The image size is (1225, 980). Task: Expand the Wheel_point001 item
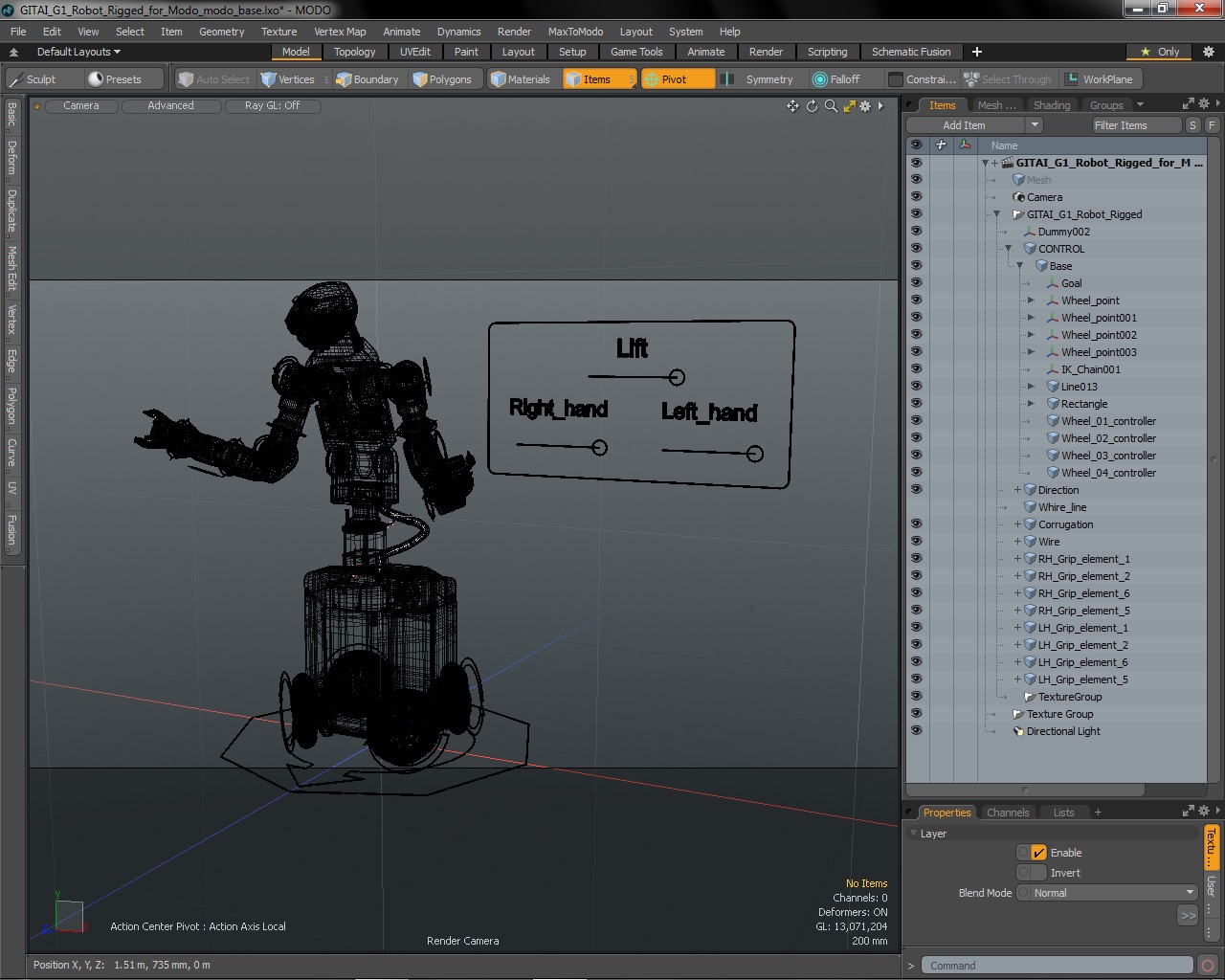(x=1031, y=318)
